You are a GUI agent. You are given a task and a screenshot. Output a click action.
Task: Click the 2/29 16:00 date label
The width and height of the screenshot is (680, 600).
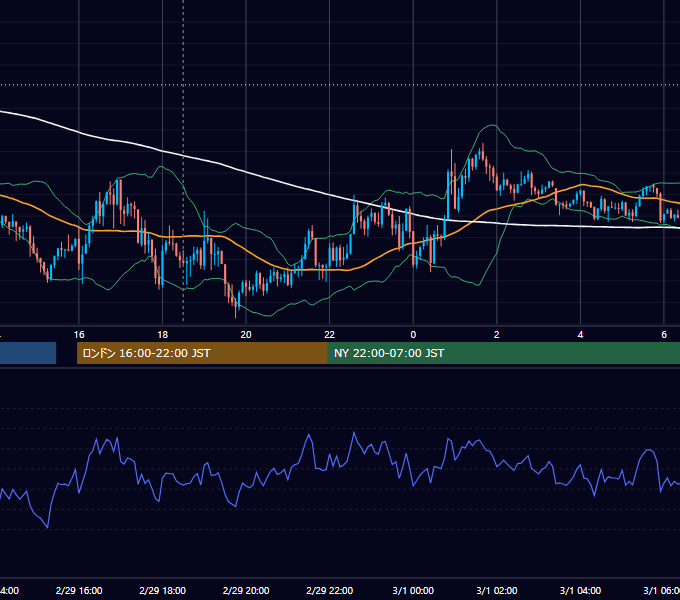[79, 590]
